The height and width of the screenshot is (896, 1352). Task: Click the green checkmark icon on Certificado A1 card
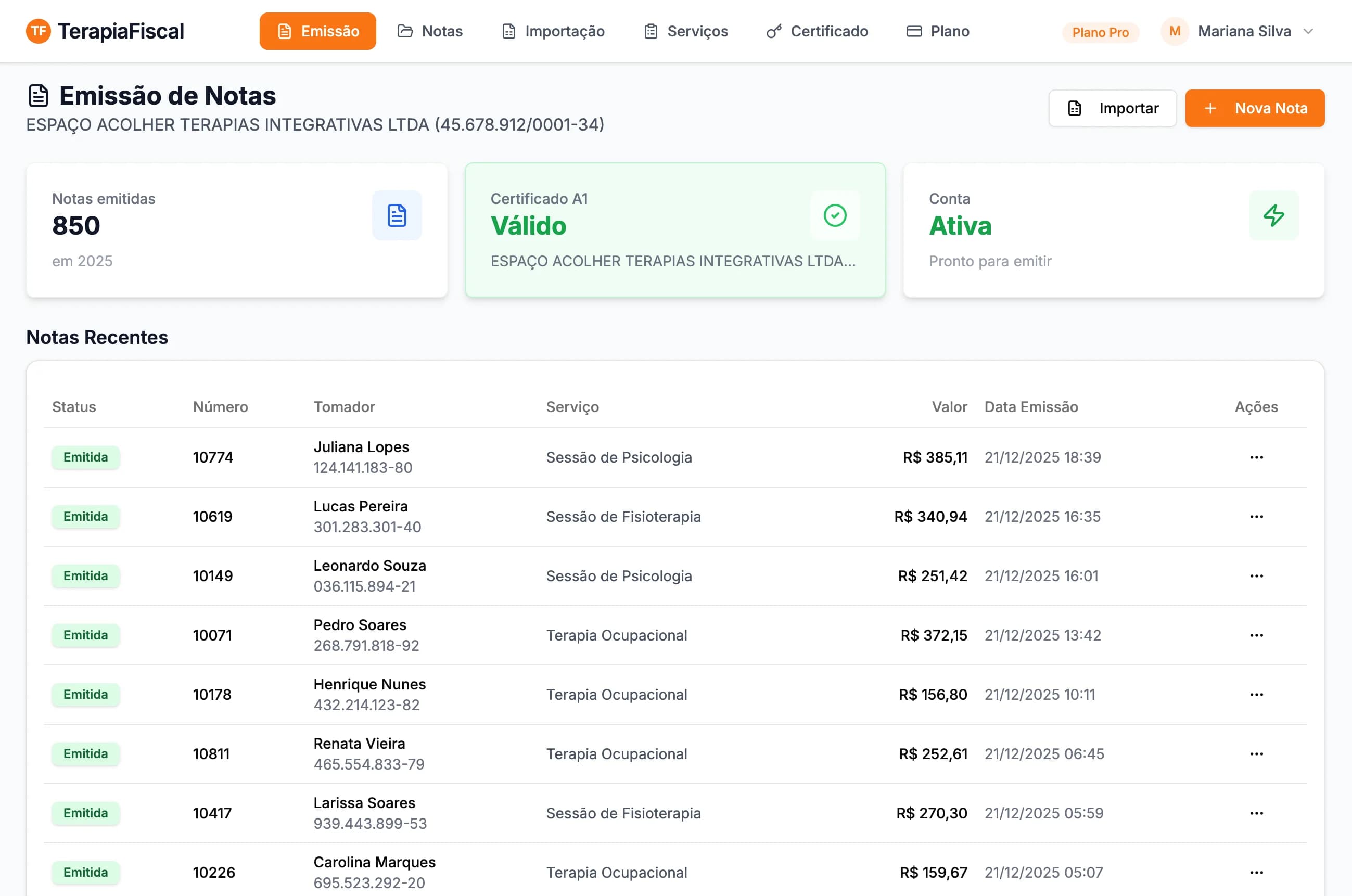coord(834,215)
